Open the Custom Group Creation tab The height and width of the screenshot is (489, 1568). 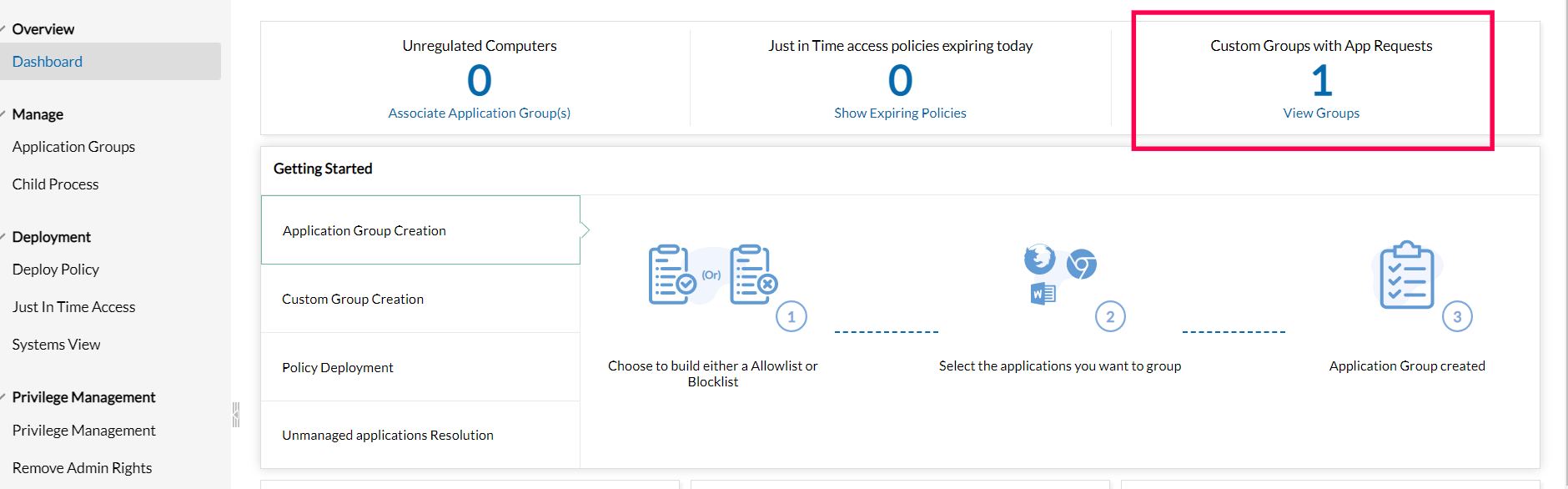(353, 299)
